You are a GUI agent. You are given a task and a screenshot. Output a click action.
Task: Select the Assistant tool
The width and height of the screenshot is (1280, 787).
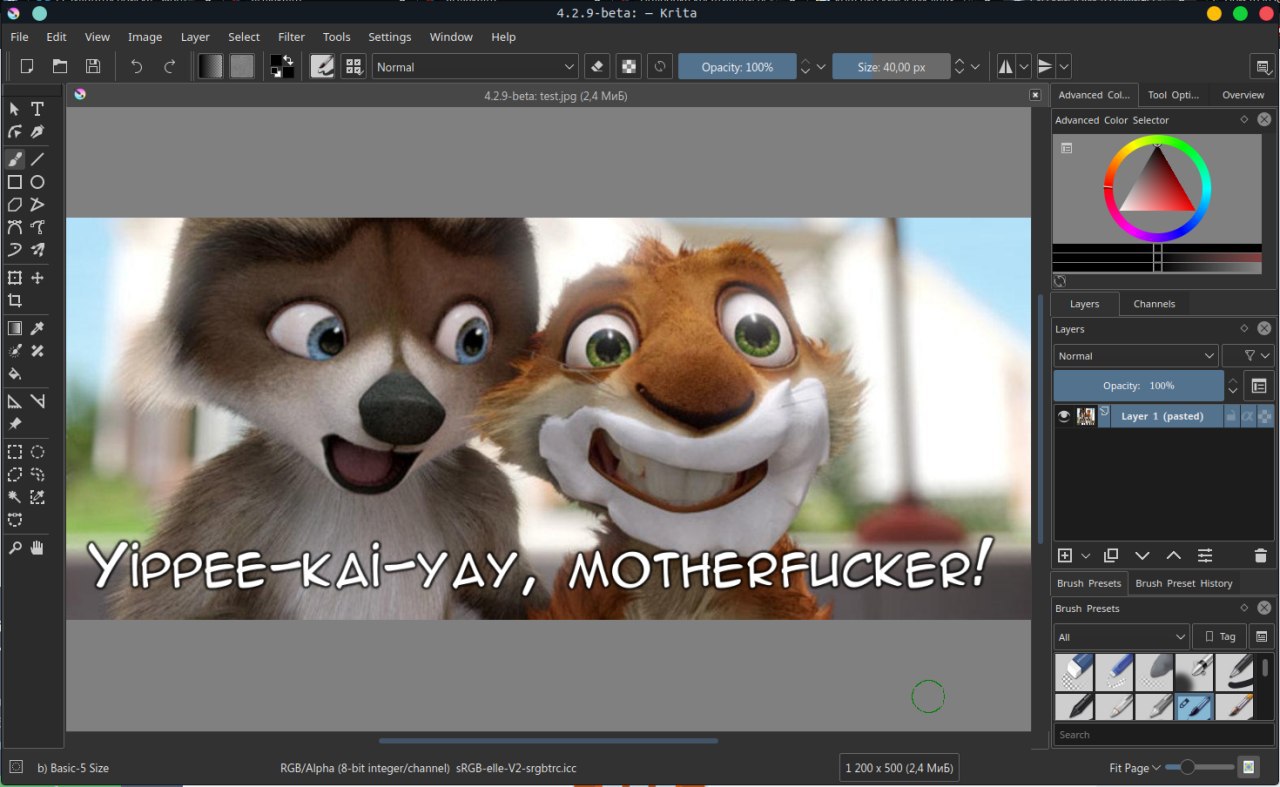coord(15,401)
